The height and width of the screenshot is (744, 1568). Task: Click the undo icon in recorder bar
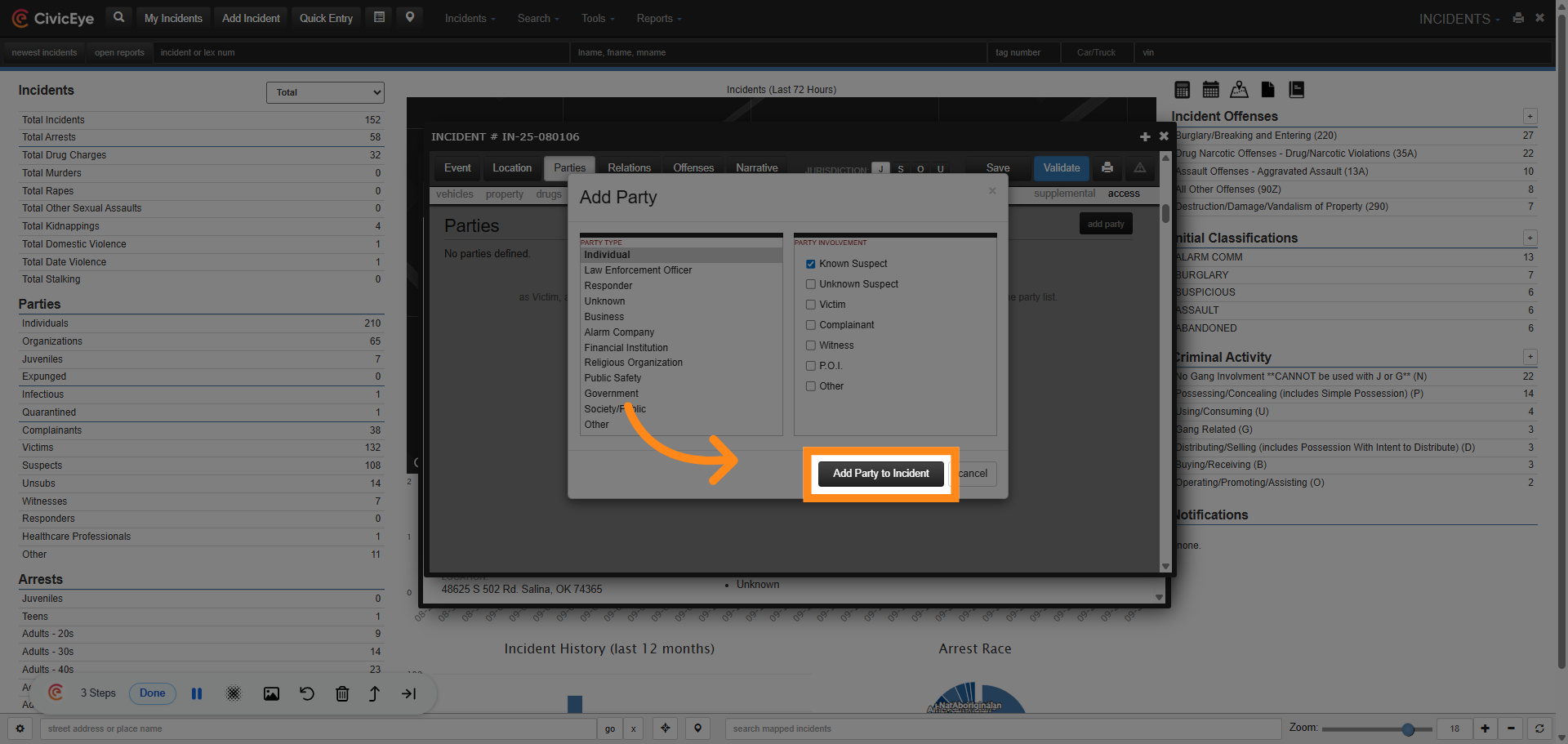coord(307,693)
